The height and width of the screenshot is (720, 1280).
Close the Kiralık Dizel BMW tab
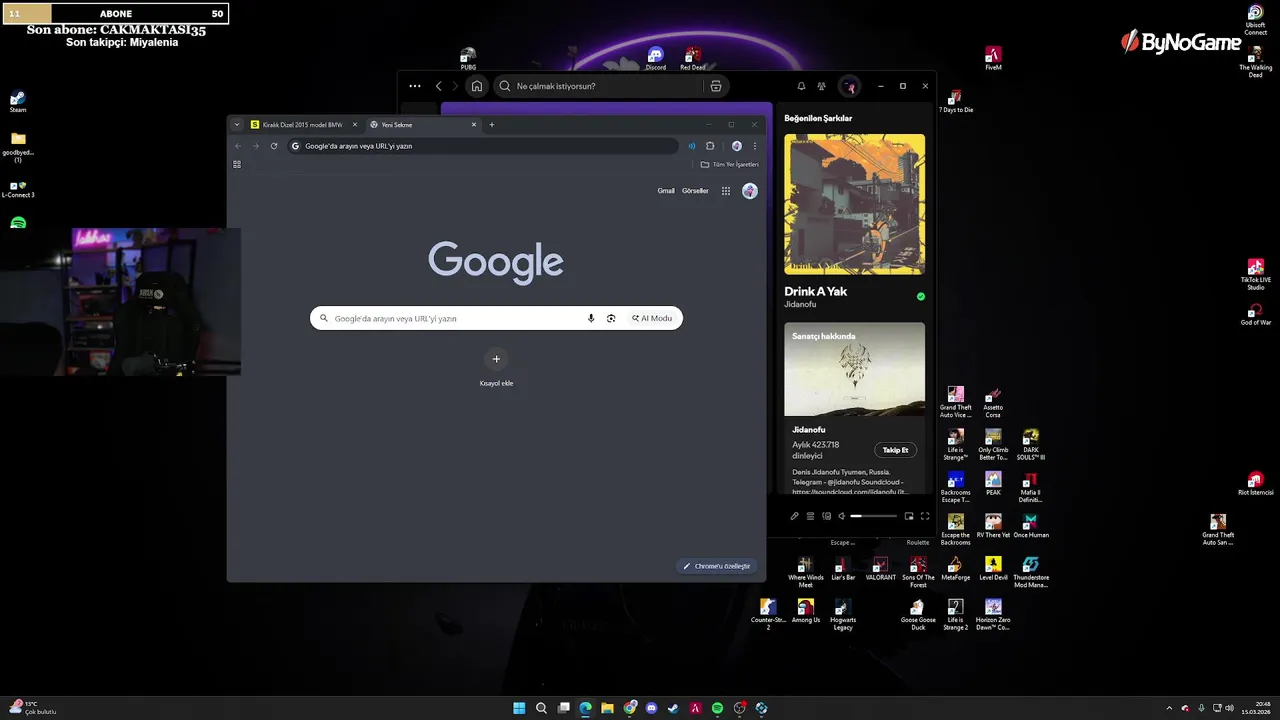point(354,125)
